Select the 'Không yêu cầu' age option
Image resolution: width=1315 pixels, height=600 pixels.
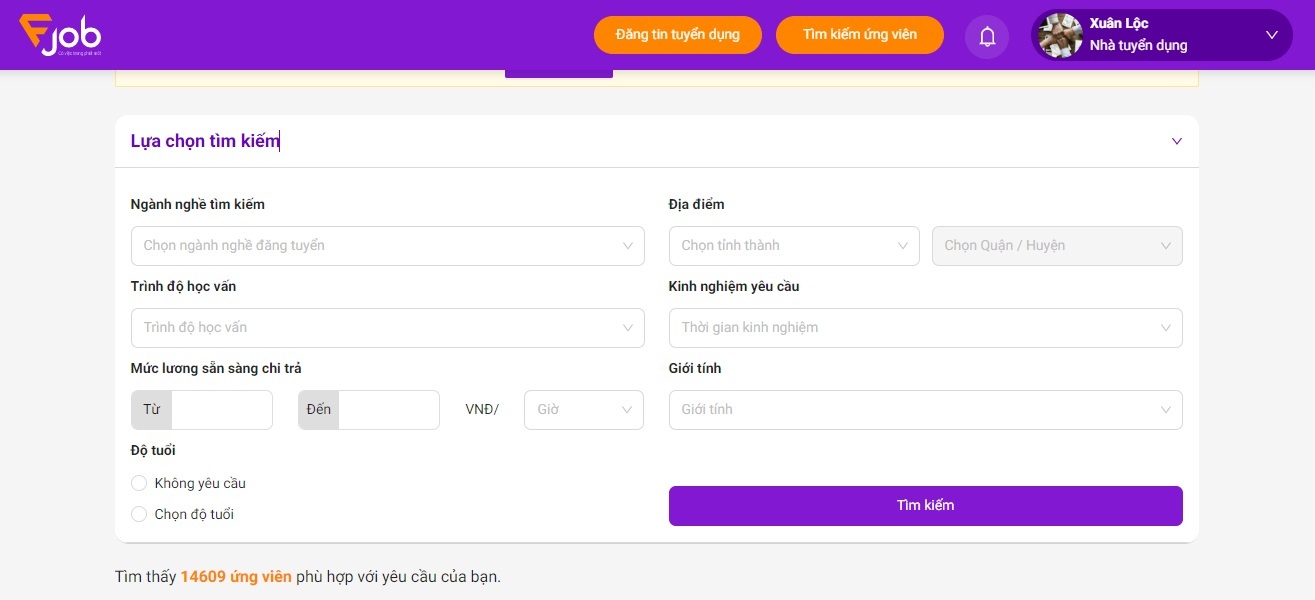coord(139,483)
